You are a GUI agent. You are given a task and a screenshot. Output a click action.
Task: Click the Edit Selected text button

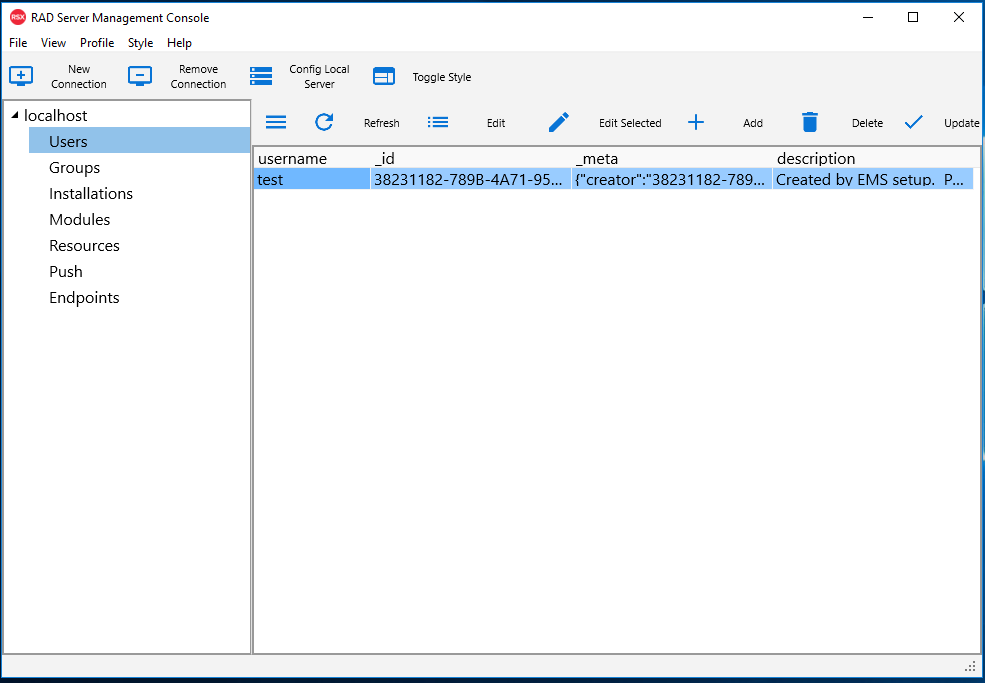pyautogui.click(x=630, y=123)
